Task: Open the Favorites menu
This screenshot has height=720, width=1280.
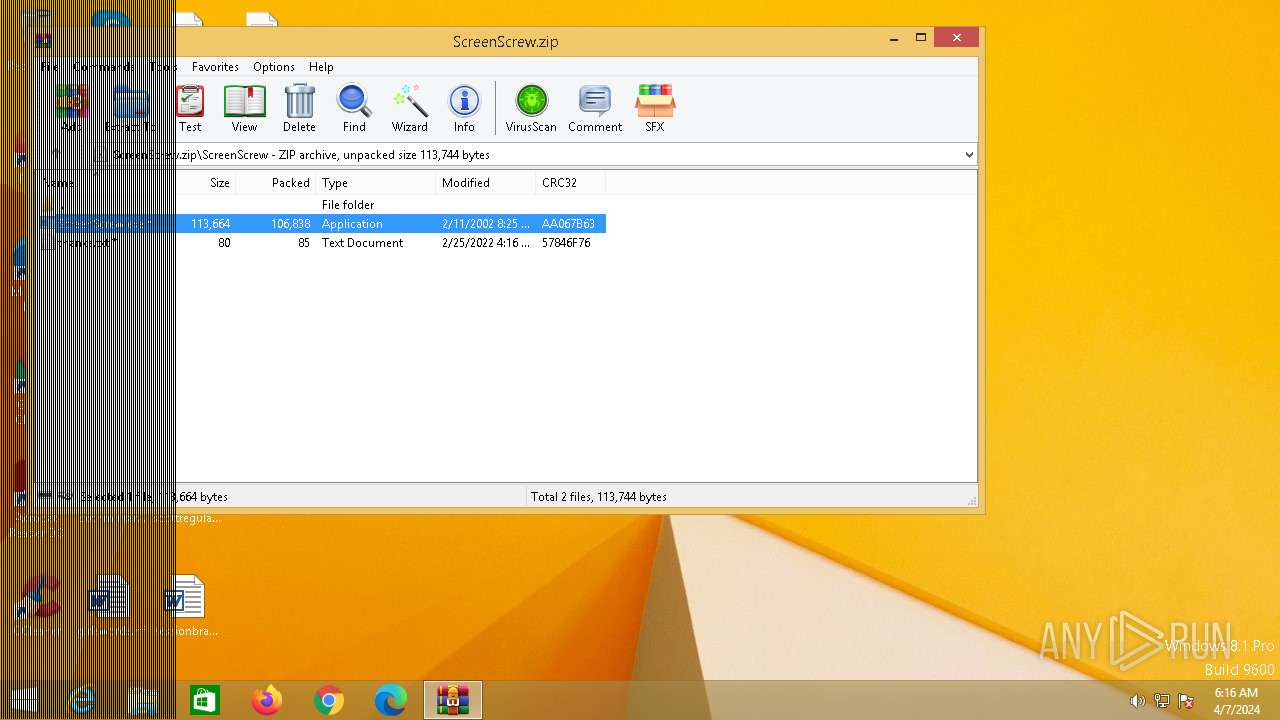Action: pos(215,67)
